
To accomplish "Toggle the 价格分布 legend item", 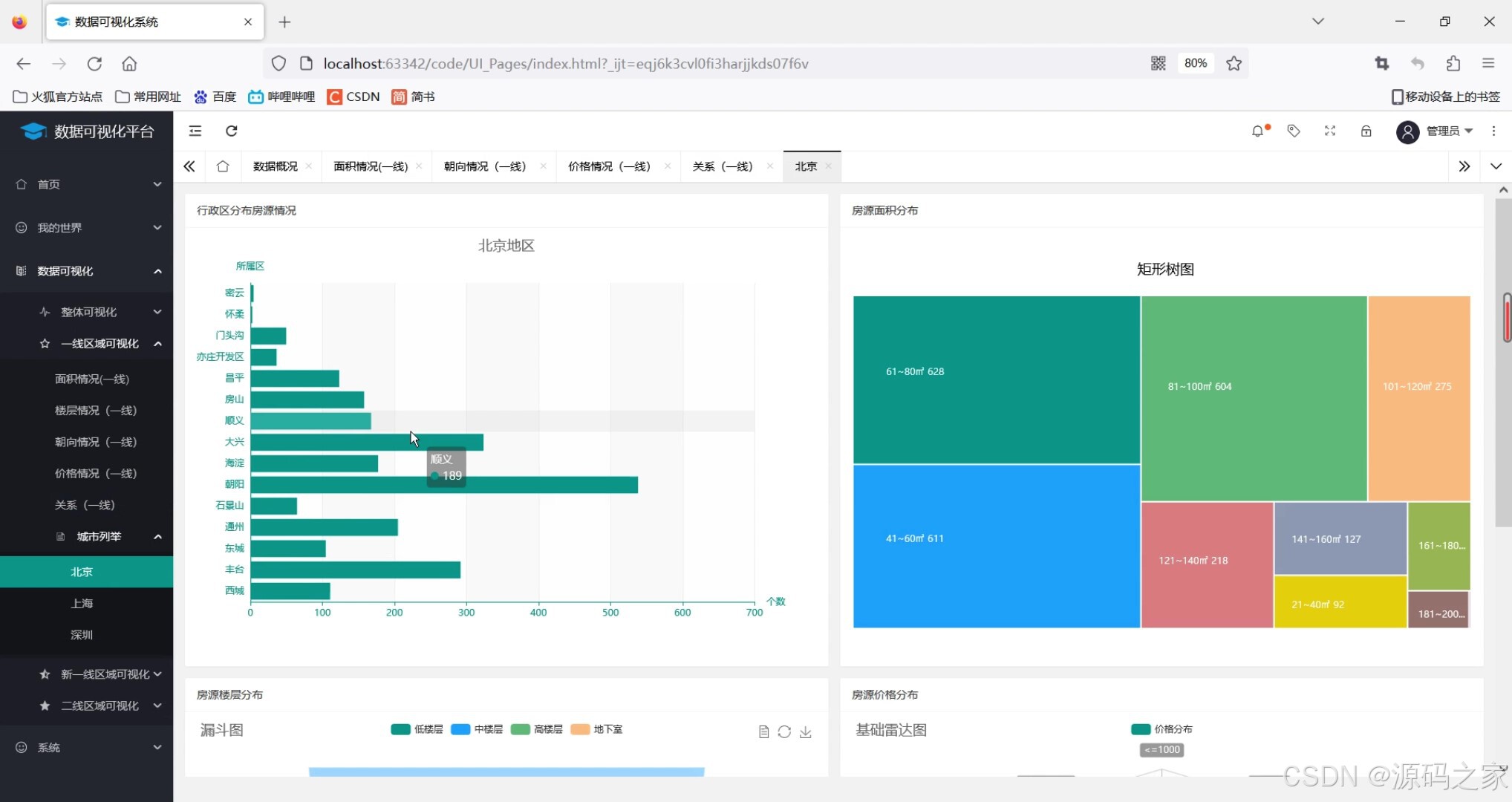I will tap(1162, 729).
